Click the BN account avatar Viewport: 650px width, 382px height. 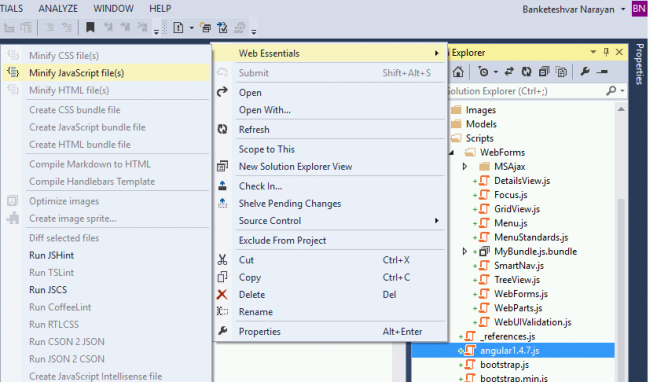click(639, 9)
